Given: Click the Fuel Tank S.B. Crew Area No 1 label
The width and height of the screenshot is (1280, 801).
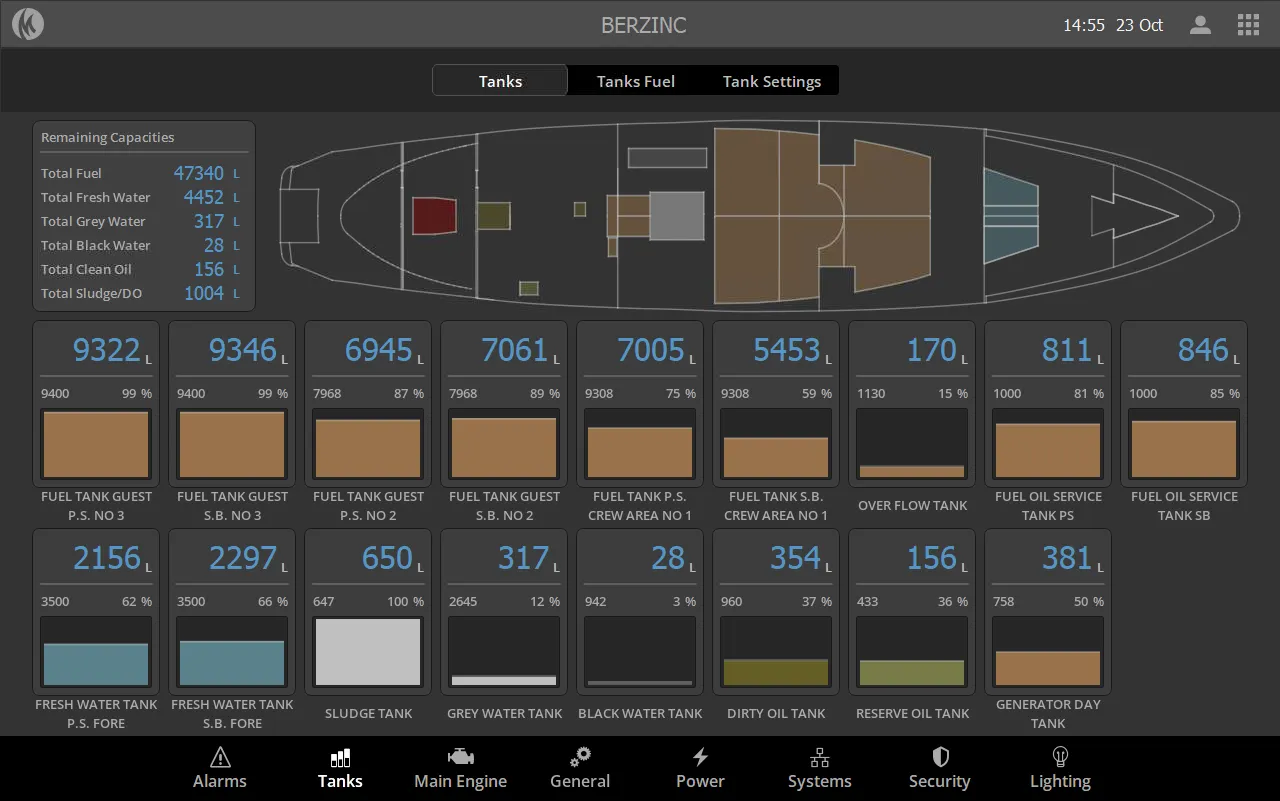Looking at the screenshot, I should coord(776,506).
